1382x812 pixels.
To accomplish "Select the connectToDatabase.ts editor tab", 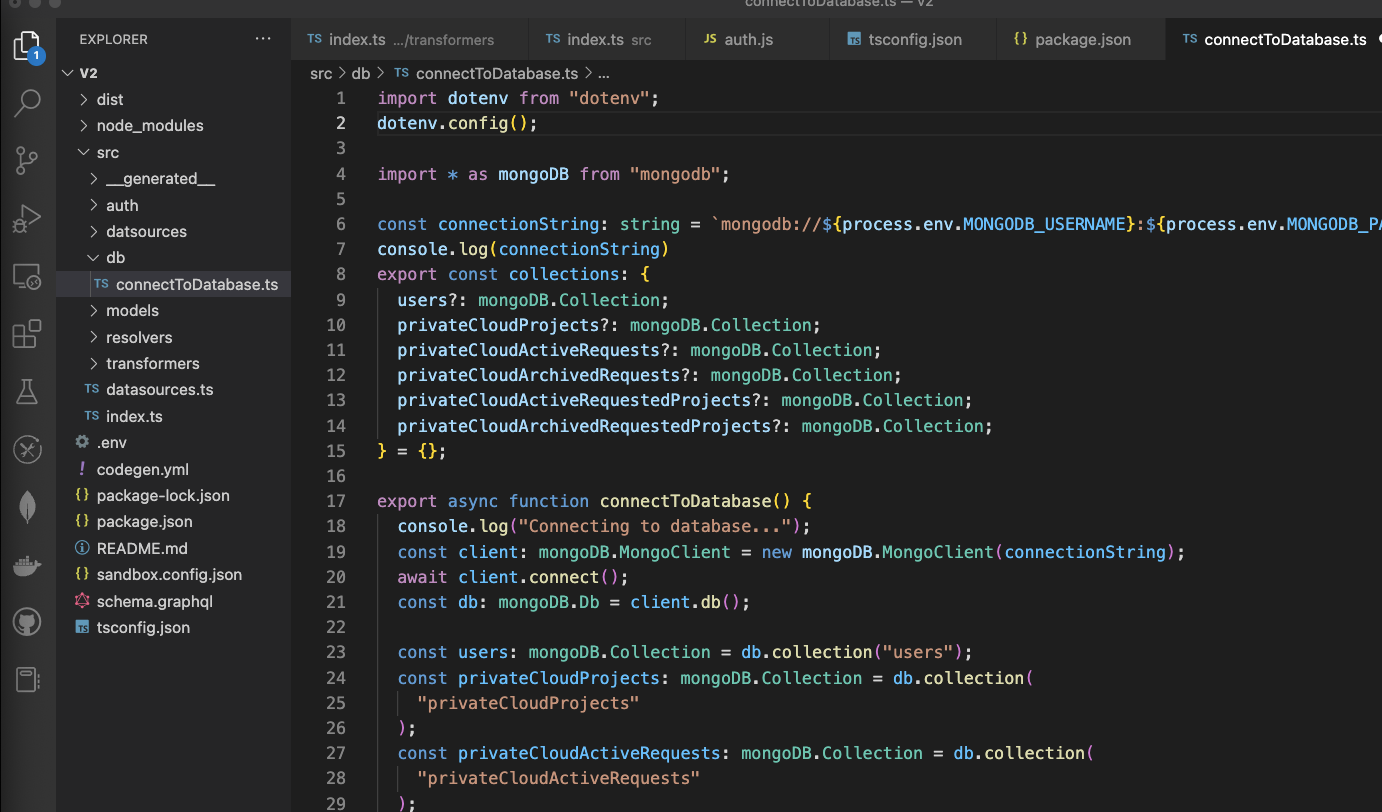I will pyautogui.click(x=1274, y=40).
